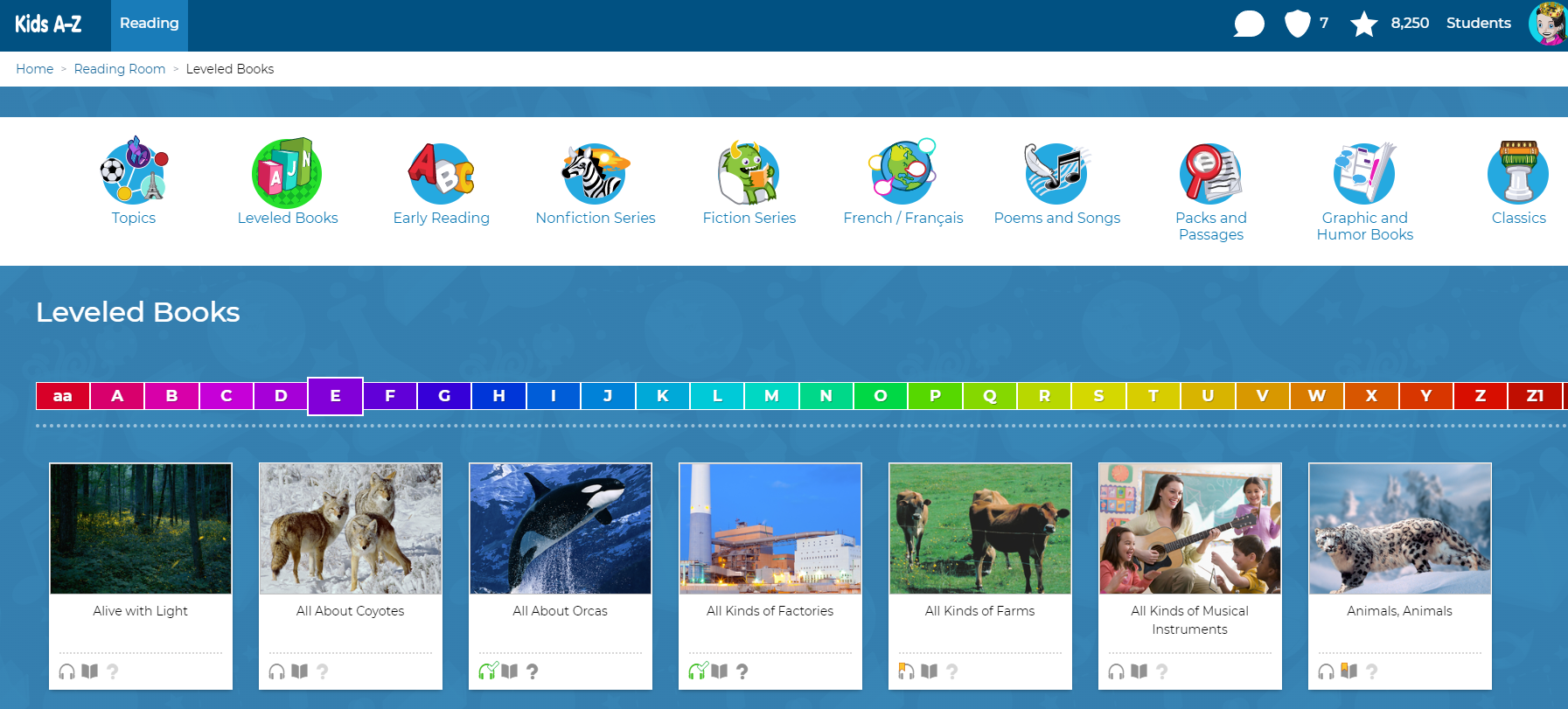Image resolution: width=1568 pixels, height=709 pixels.
Task: Click the star points icon
Action: 1363,24
